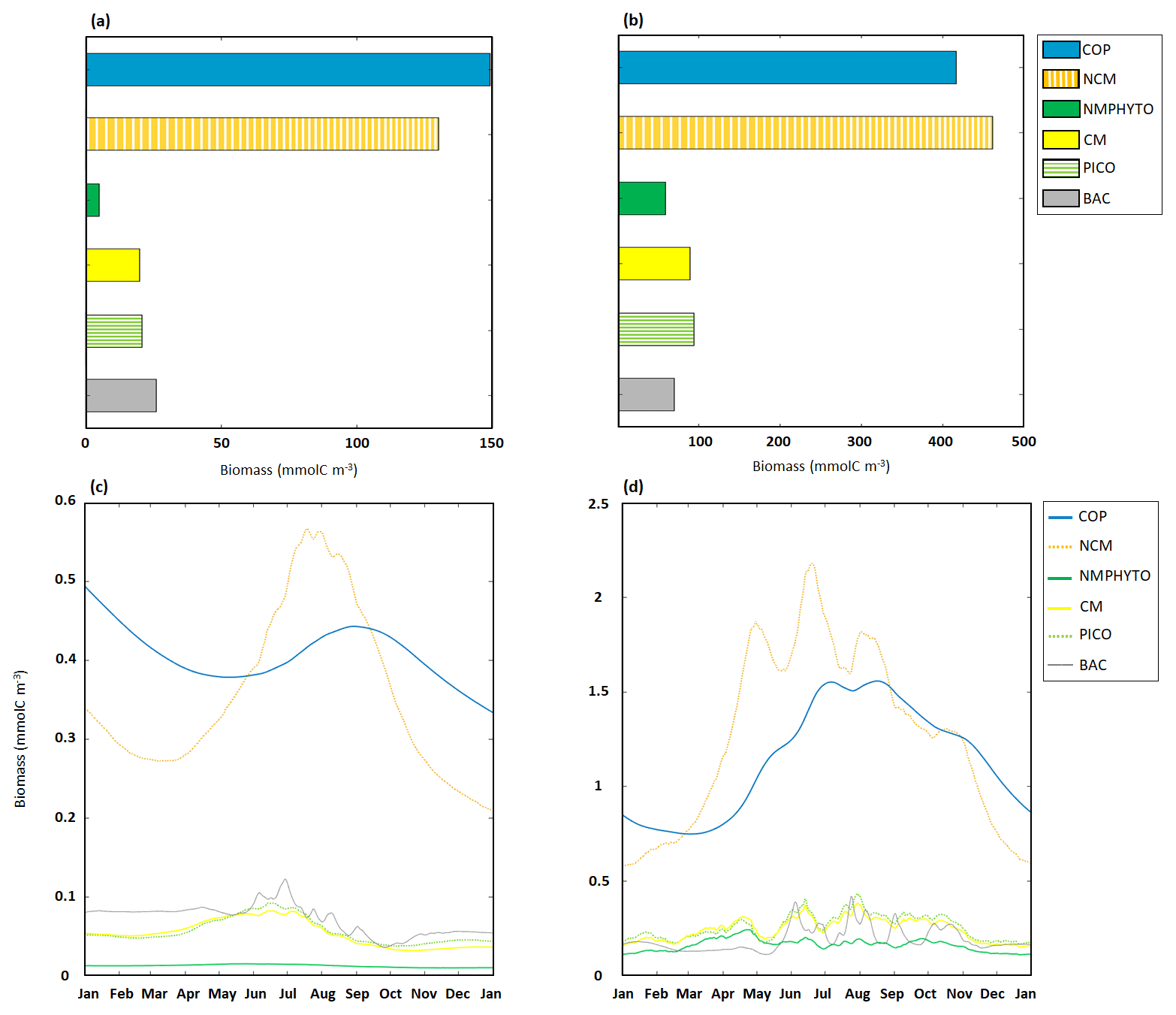Select the striped PICO swatch in bar legend
This screenshot has width=1176, height=1015.
tap(1060, 168)
